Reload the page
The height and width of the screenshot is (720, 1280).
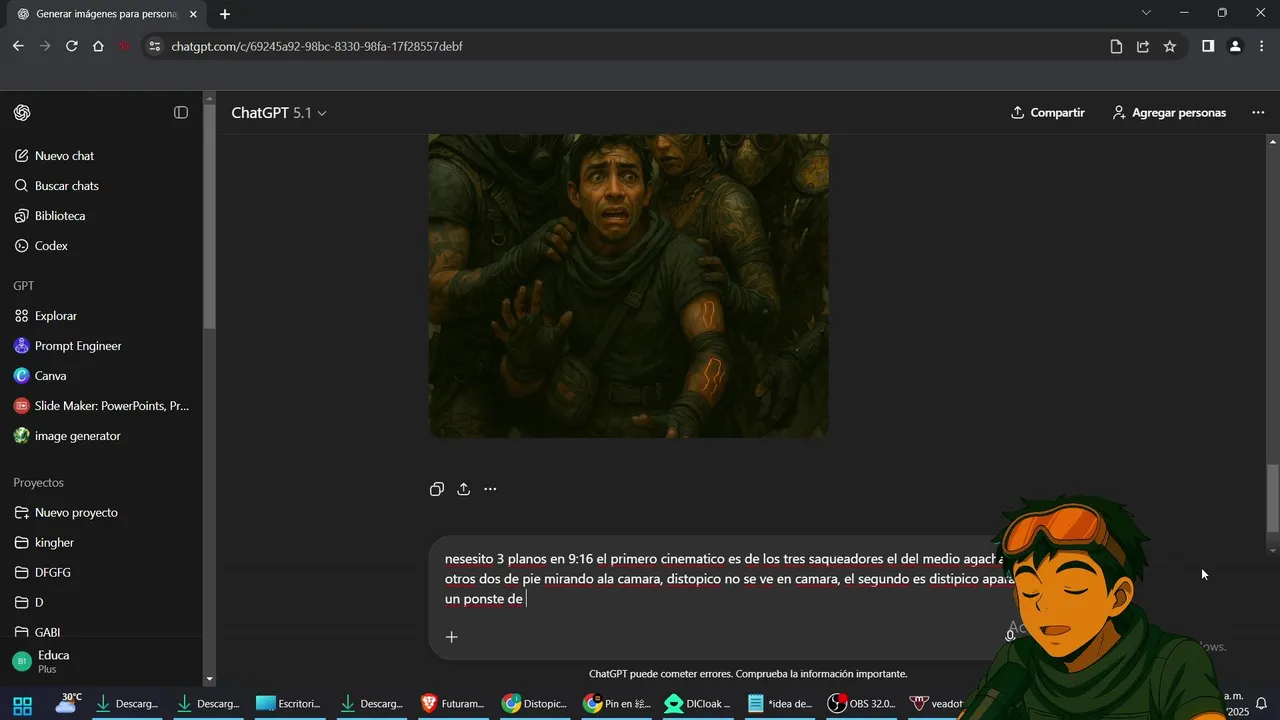point(71,46)
